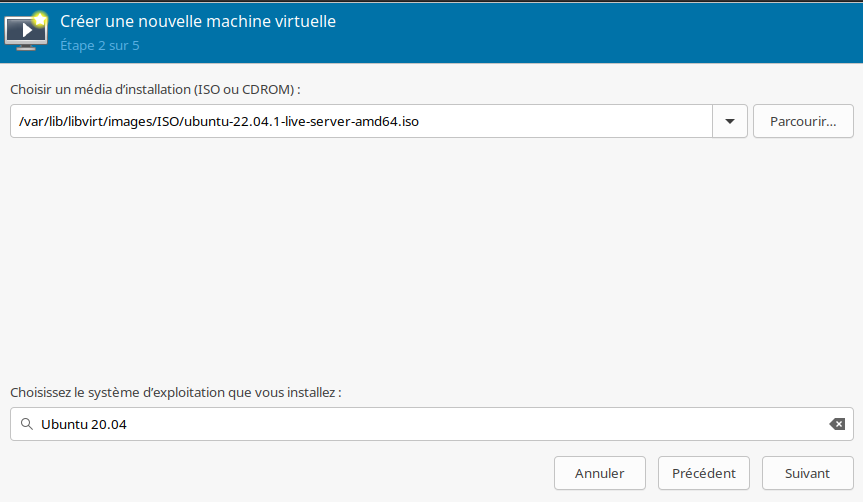Click the blank area between the two fields
This screenshot has width=863, height=502.
432,261
